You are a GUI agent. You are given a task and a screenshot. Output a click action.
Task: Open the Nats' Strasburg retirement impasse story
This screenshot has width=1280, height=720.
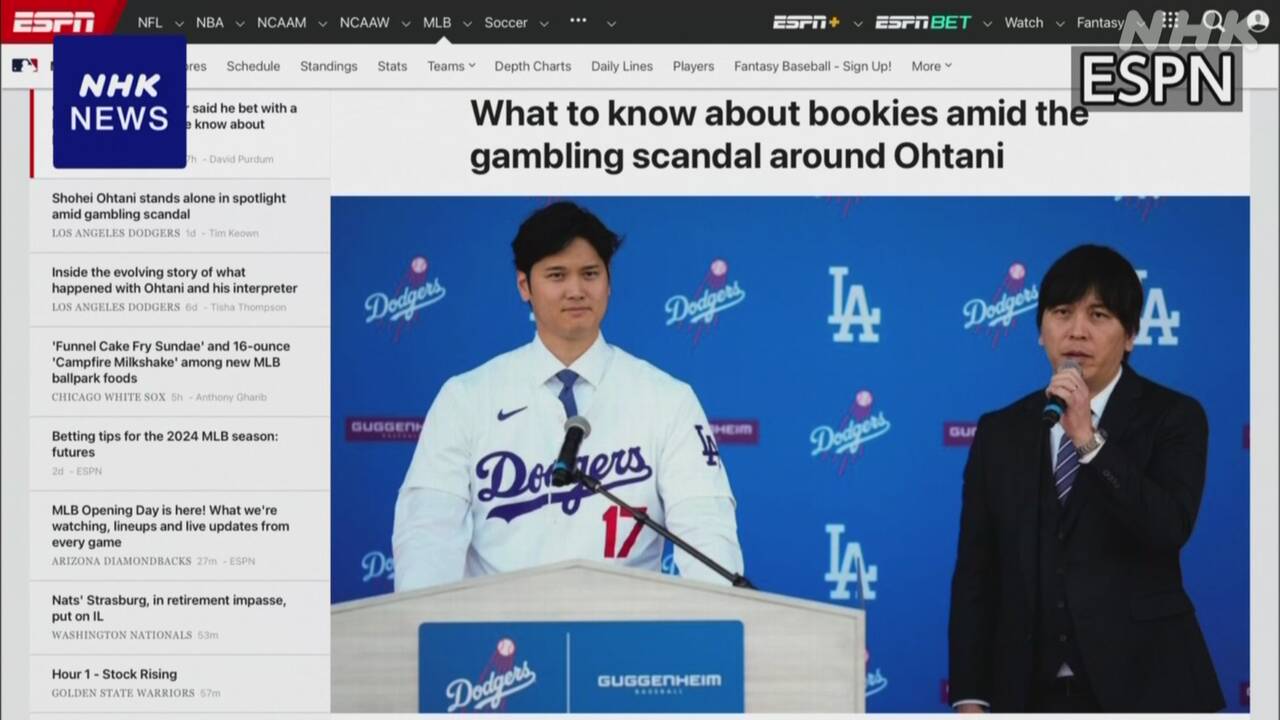coord(169,608)
